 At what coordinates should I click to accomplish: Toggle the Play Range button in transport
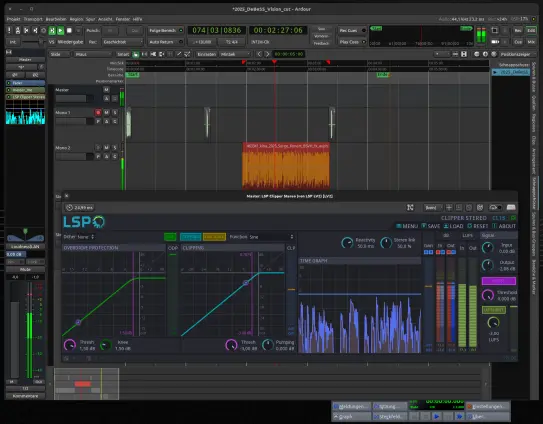pyautogui.click(x=52, y=30)
